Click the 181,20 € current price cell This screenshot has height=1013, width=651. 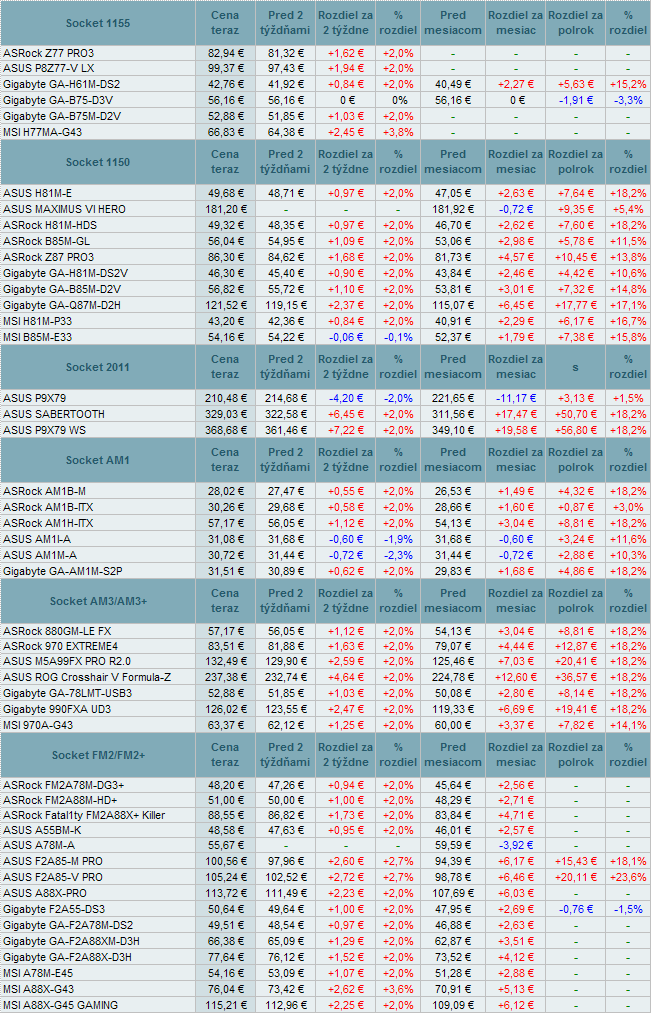[225, 209]
